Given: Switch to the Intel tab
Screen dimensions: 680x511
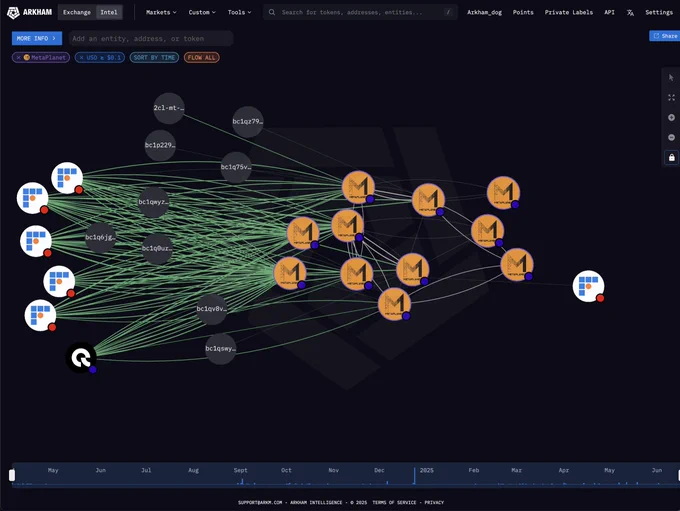Looking at the screenshot, I should point(109,12).
